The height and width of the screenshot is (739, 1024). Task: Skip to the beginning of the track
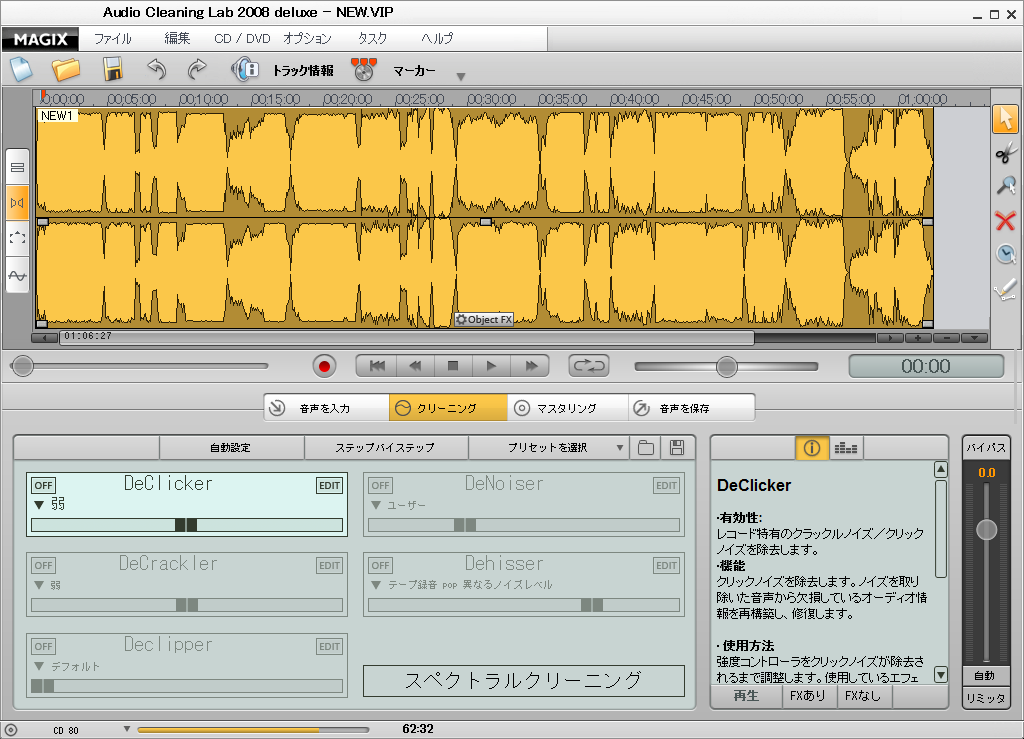point(377,366)
